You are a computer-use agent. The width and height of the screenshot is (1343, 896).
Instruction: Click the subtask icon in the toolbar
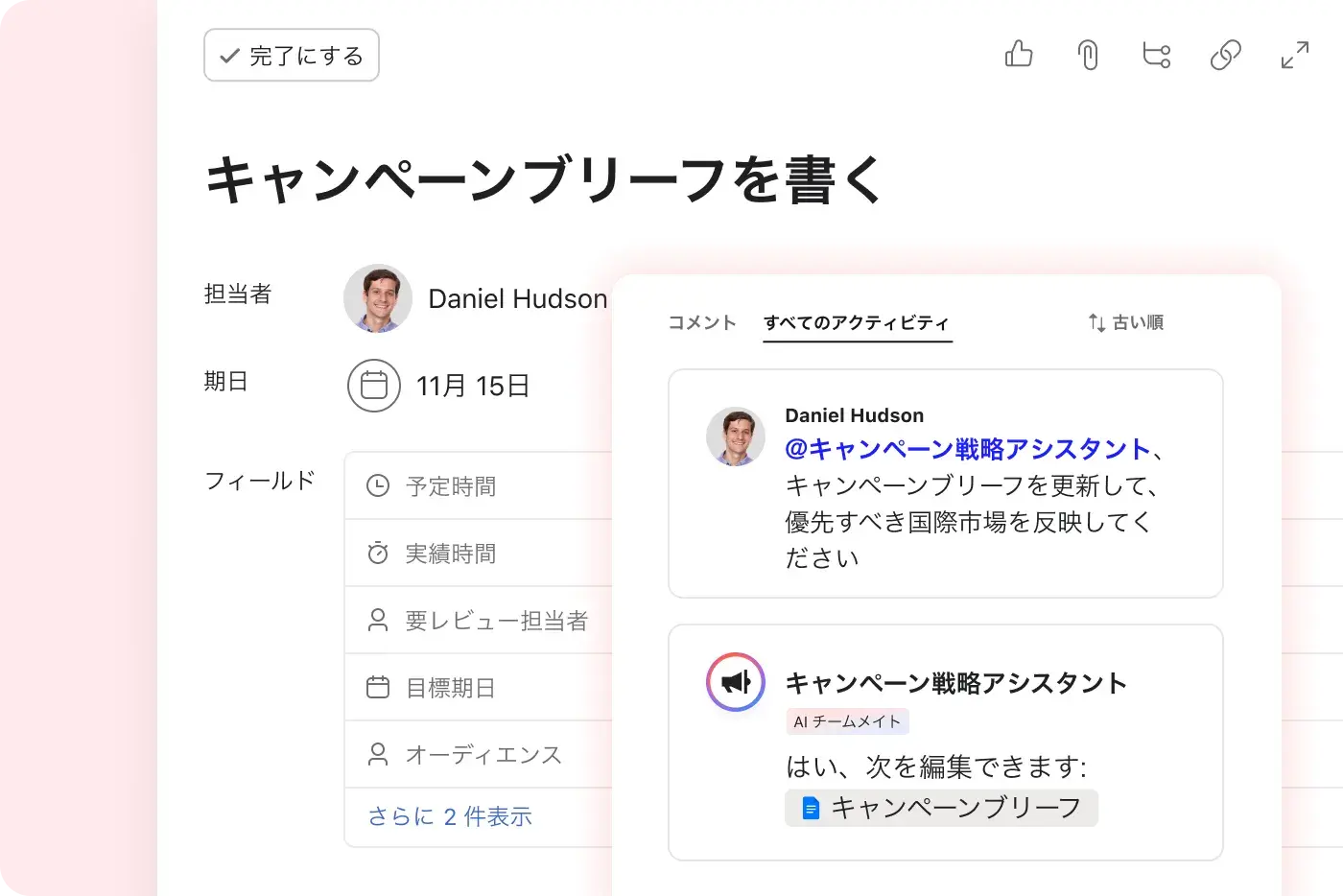click(1157, 55)
